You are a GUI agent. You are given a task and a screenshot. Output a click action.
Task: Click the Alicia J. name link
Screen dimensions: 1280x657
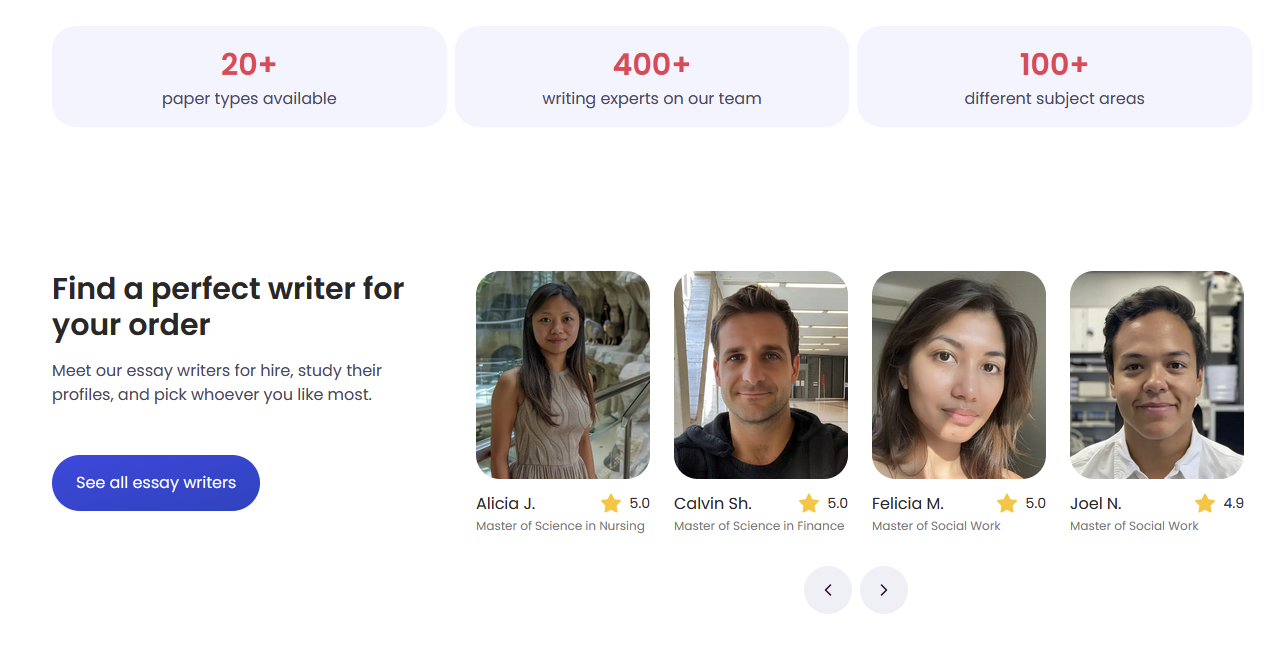tap(506, 503)
